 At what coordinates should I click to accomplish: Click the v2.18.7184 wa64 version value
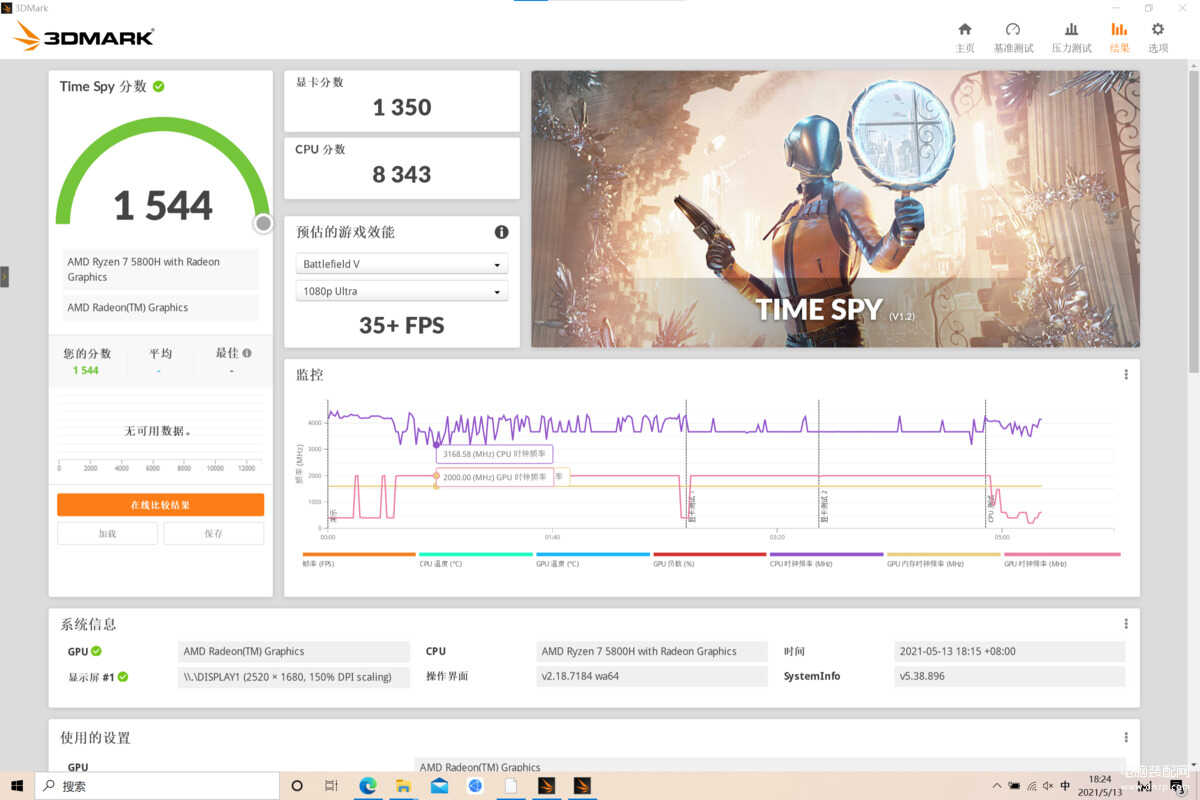653,677
